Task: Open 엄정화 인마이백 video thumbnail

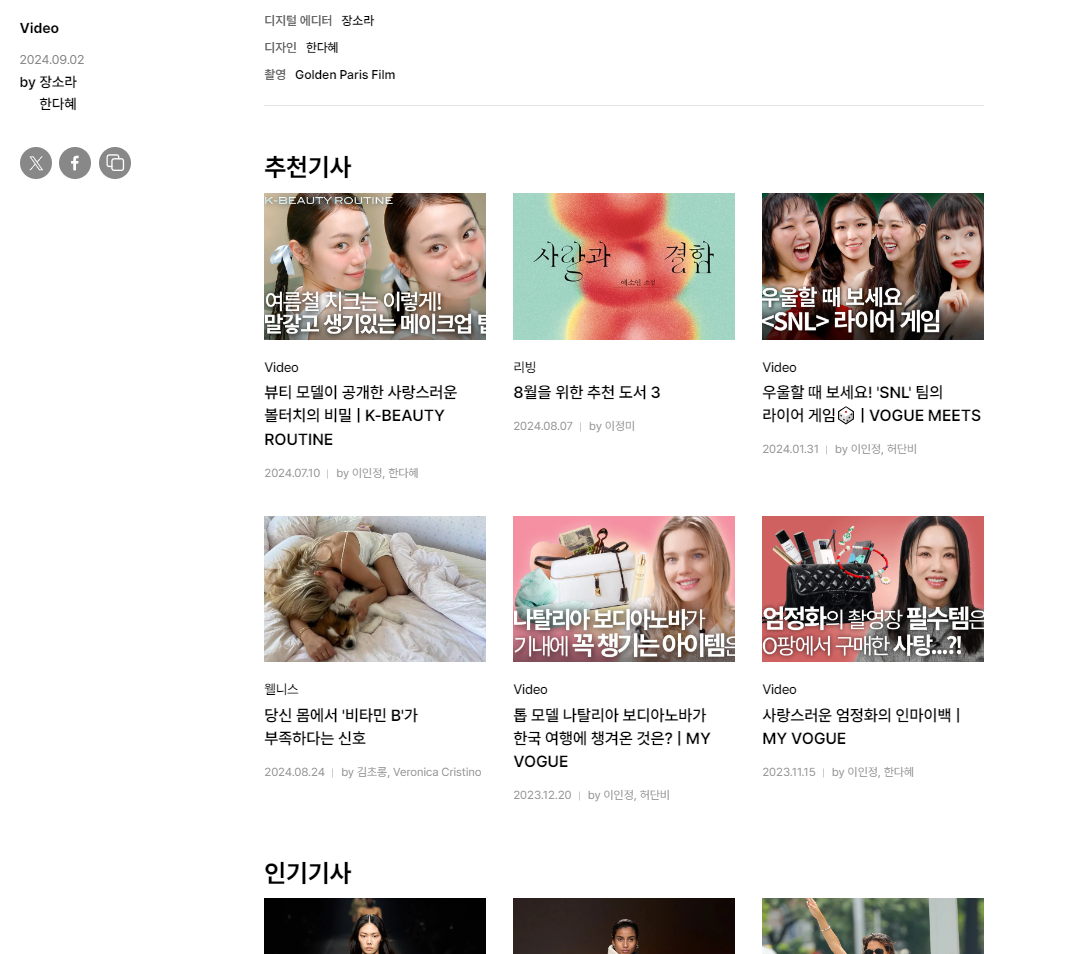Action: click(873, 589)
